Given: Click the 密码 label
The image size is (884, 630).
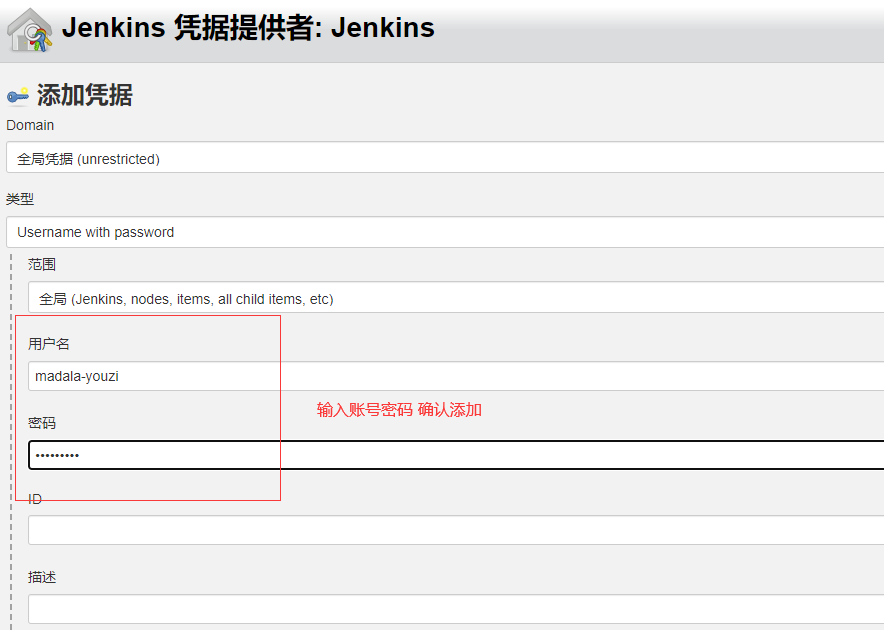Looking at the screenshot, I should click(42, 423).
